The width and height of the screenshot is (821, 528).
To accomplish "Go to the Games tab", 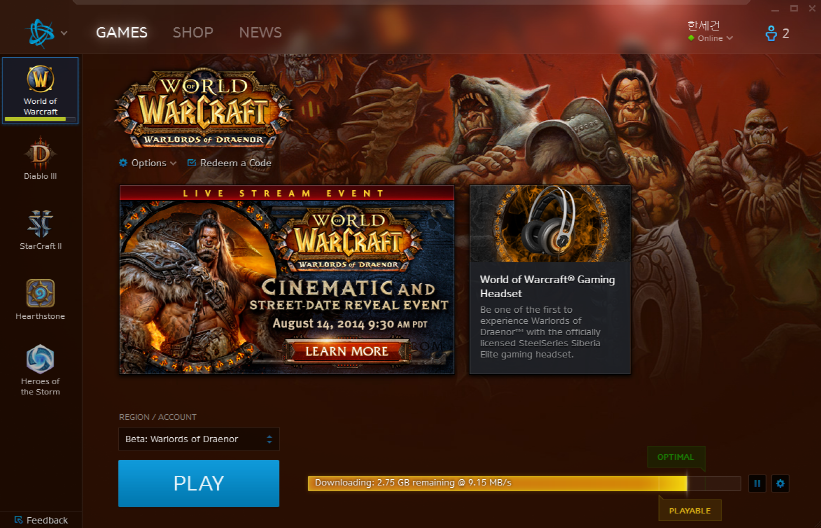I will coord(121,32).
